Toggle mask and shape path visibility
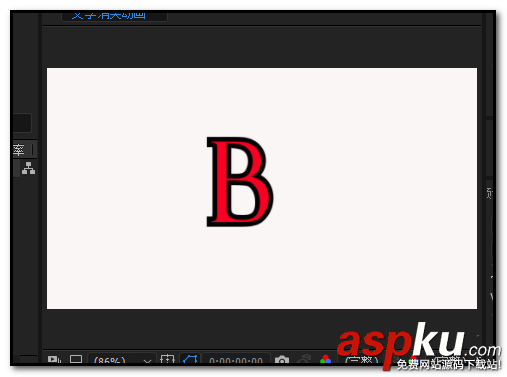 pyautogui.click(x=190, y=359)
